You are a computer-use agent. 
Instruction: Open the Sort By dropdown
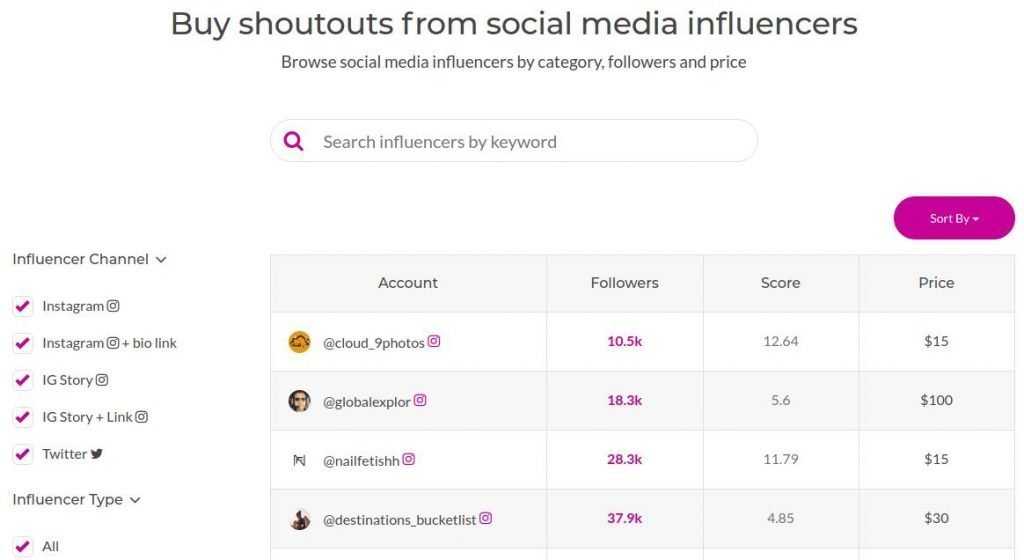[953, 218]
